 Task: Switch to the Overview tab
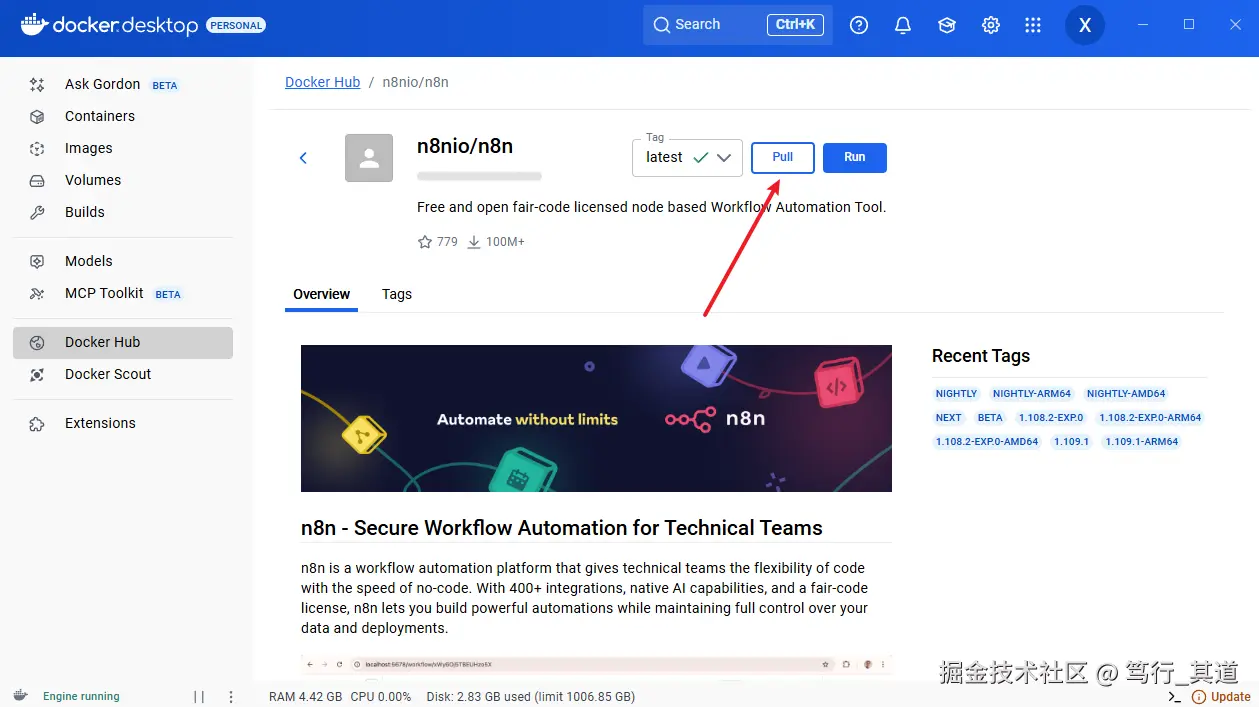click(321, 294)
